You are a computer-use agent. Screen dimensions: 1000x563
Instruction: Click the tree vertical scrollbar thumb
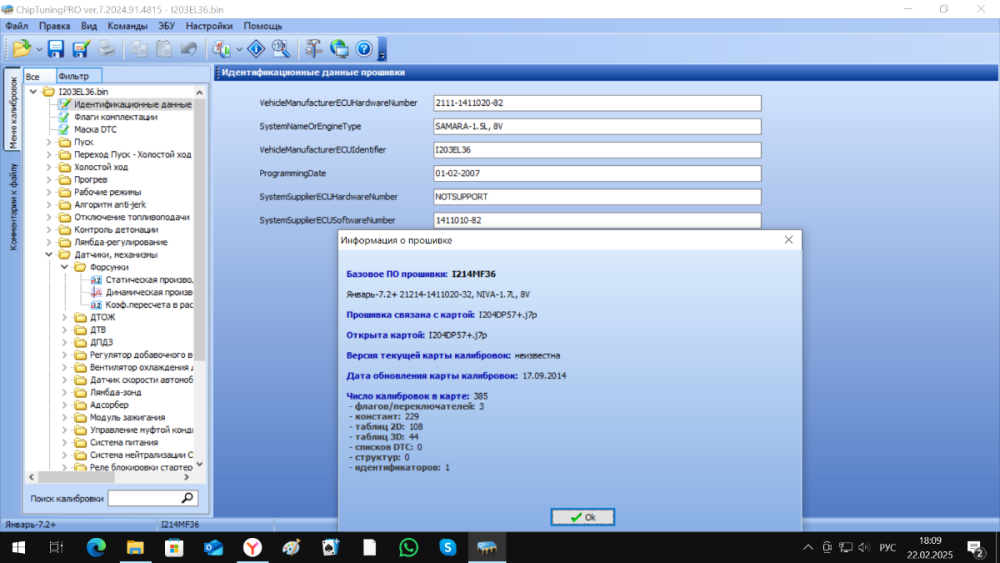pos(200,230)
